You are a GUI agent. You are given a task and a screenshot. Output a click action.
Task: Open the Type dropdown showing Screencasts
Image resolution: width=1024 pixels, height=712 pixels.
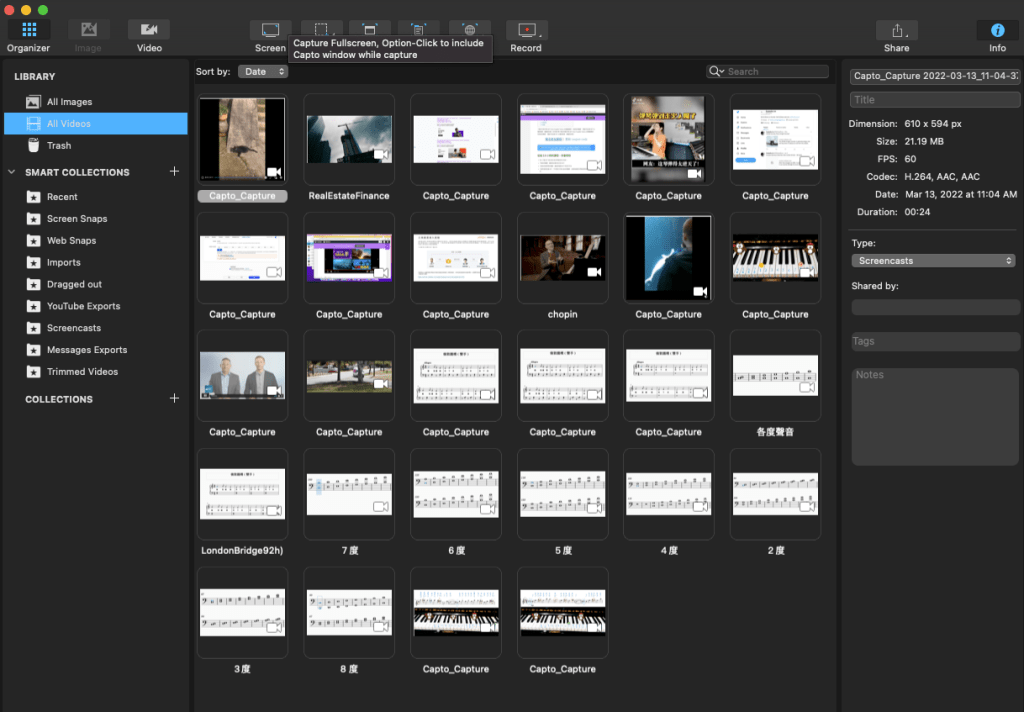pyautogui.click(x=935, y=261)
